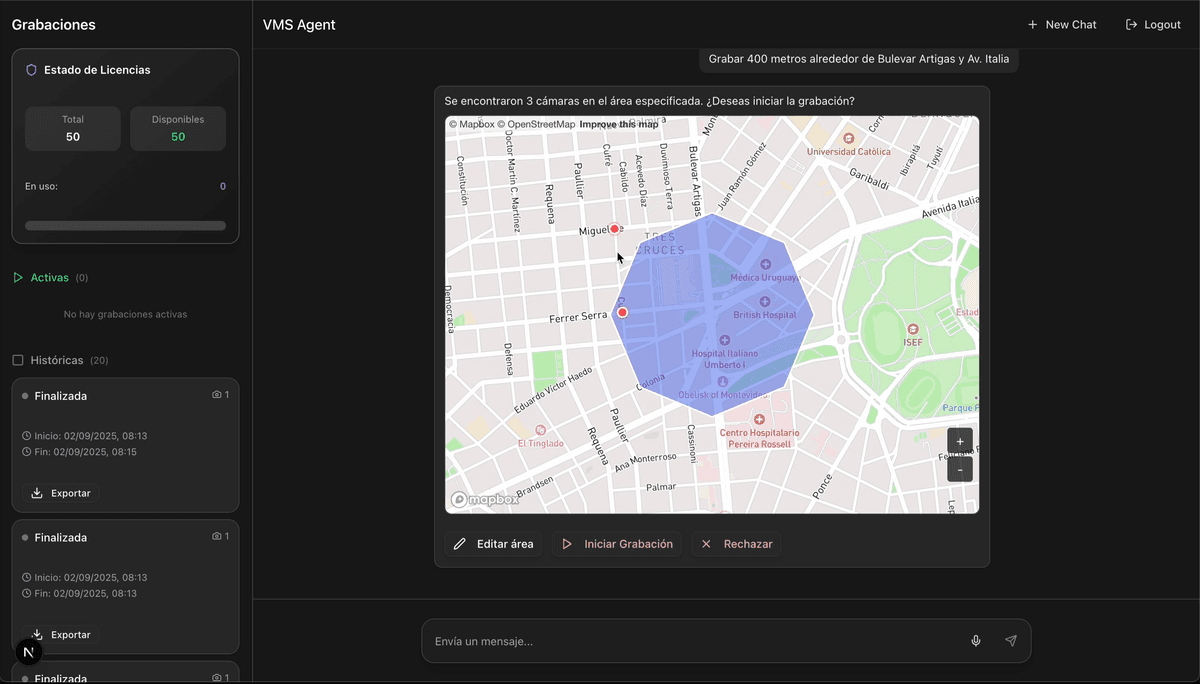Click the Logout icon at top right
This screenshot has height=684, width=1200.
pyautogui.click(x=1131, y=24)
